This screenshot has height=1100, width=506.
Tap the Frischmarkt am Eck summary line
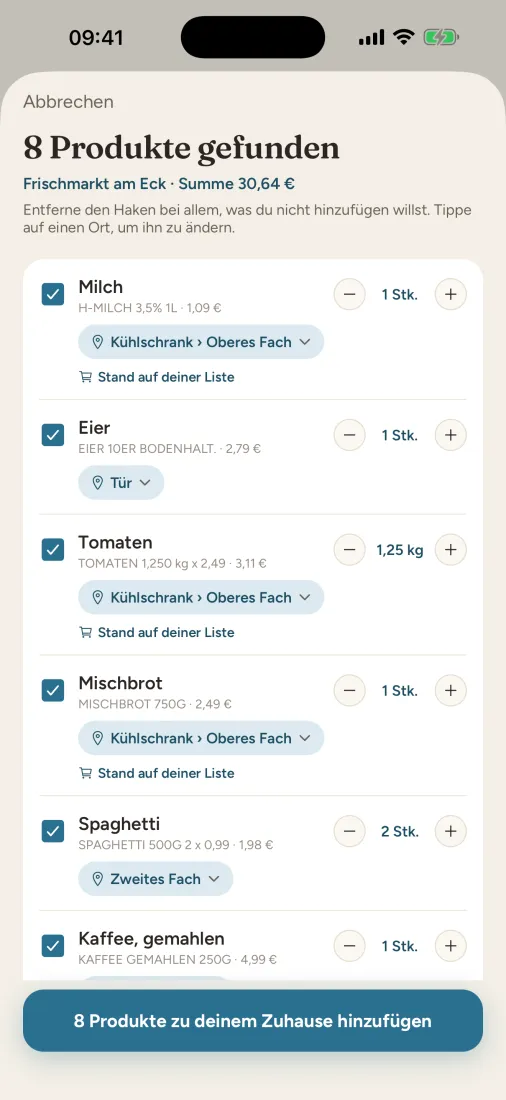click(159, 185)
